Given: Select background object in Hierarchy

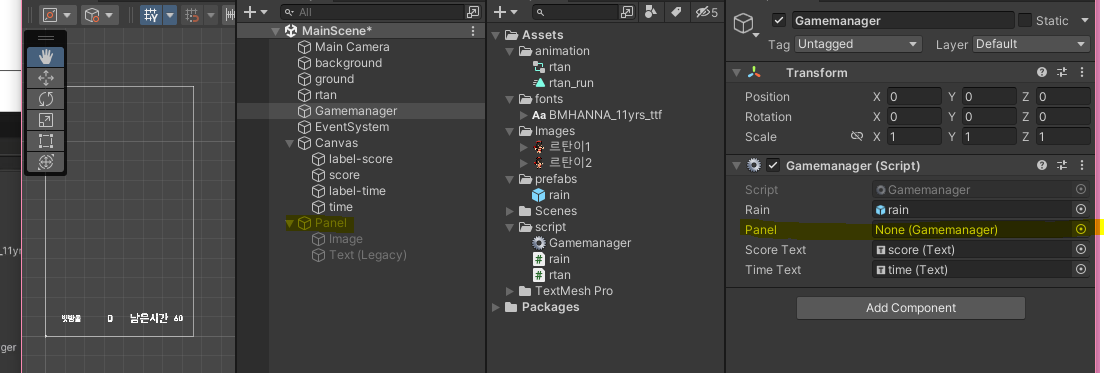Looking at the screenshot, I should click(349, 63).
